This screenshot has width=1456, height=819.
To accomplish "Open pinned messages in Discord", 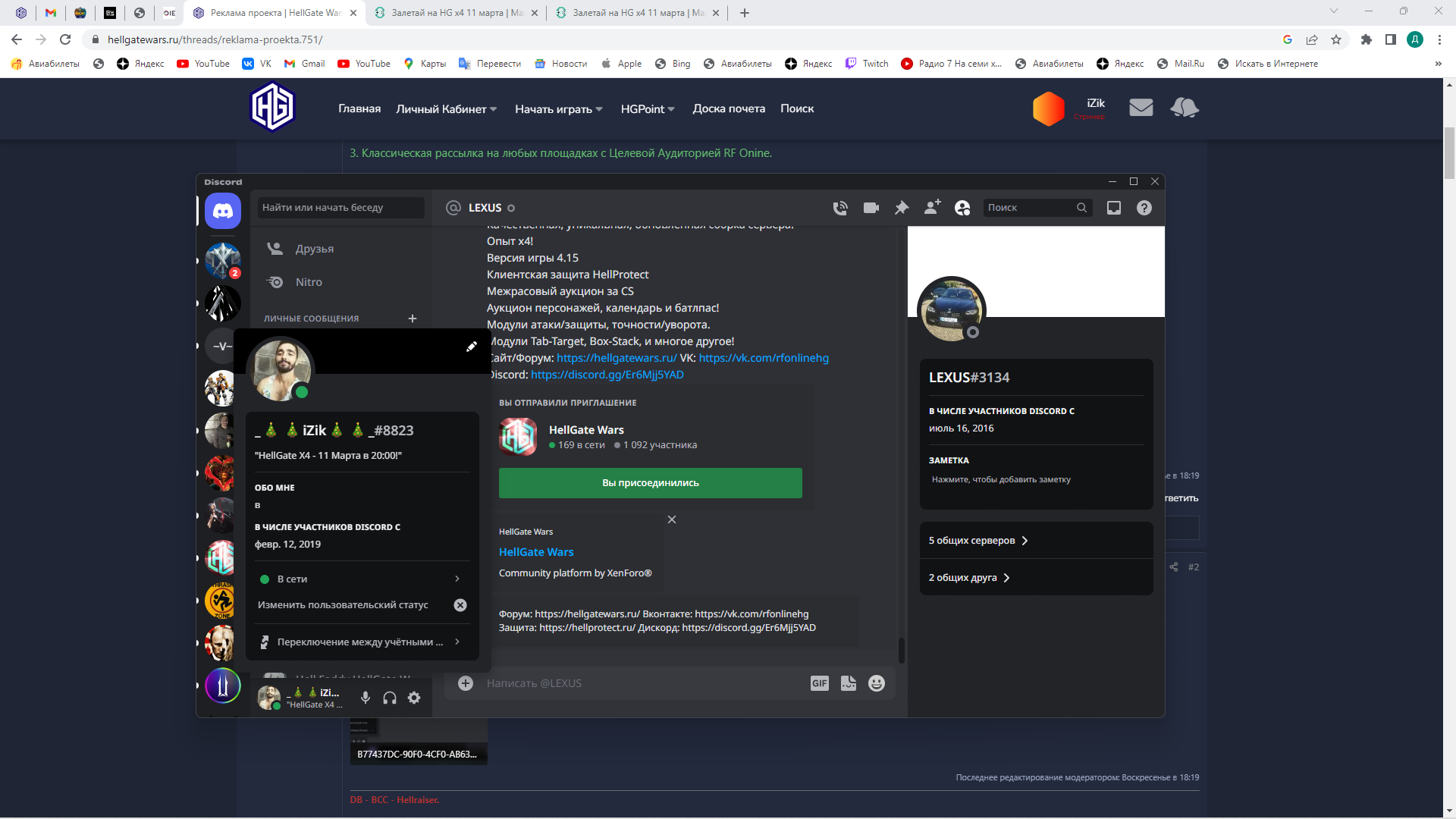I will pos(902,208).
